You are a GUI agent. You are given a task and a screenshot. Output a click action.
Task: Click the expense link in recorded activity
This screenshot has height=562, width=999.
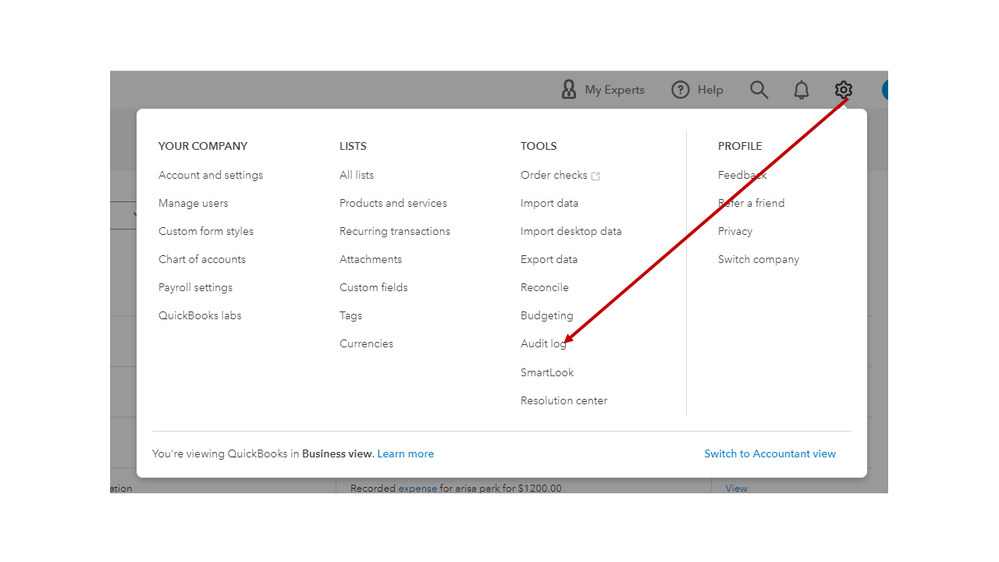coord(417,489)
